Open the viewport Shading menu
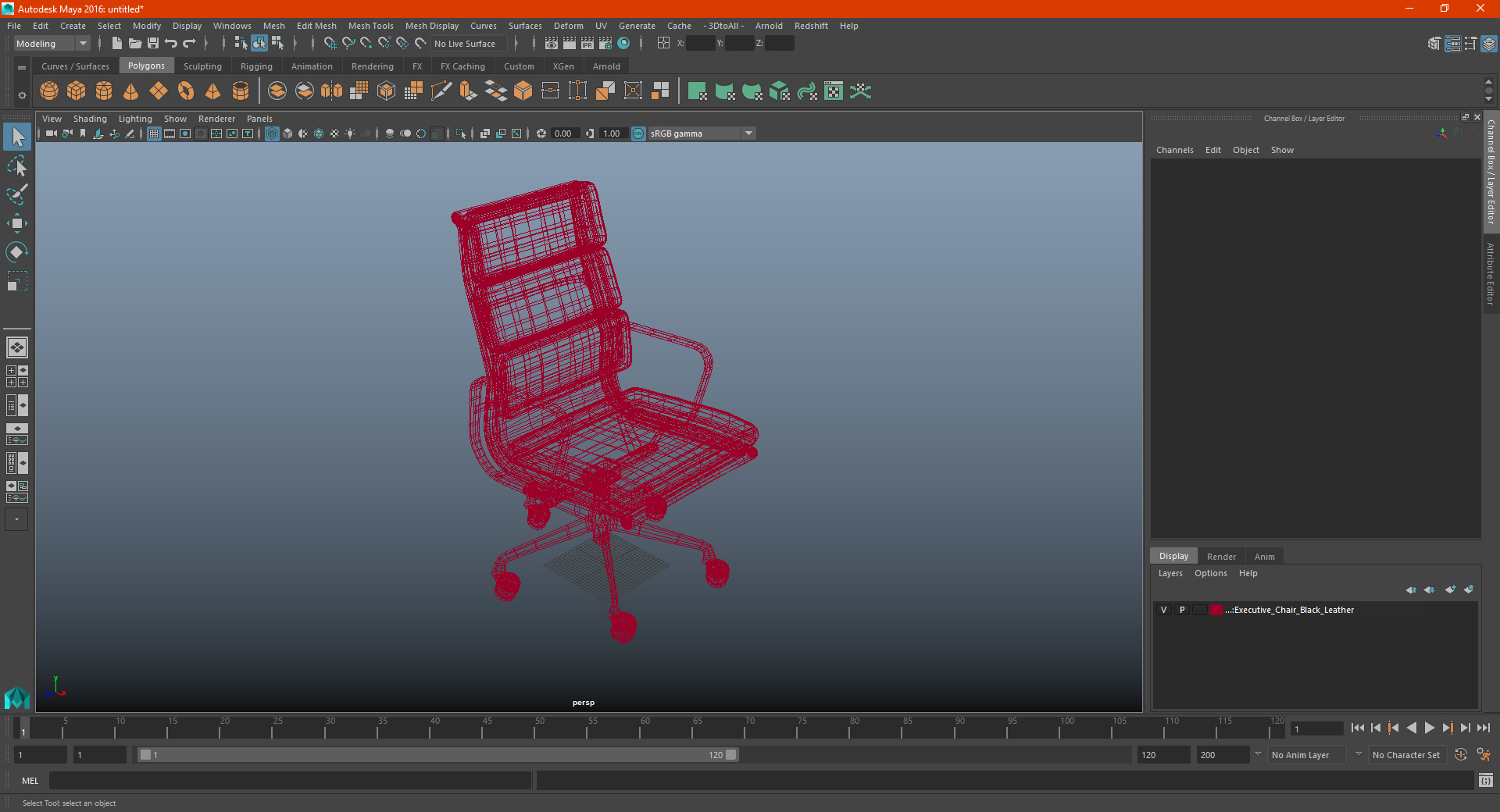Viewport: 1500px width, 812px height. click(x=90, y=119)
